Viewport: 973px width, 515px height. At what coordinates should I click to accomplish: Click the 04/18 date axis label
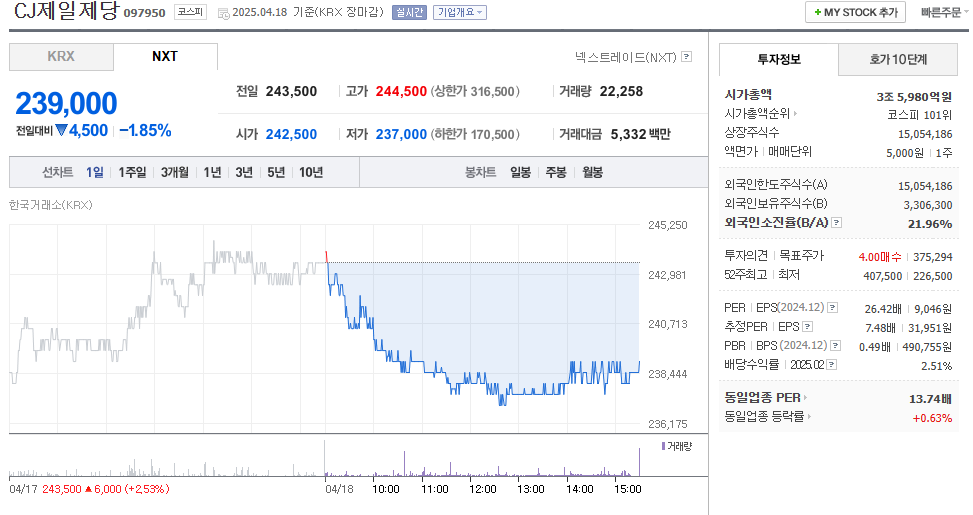[339, 489]
